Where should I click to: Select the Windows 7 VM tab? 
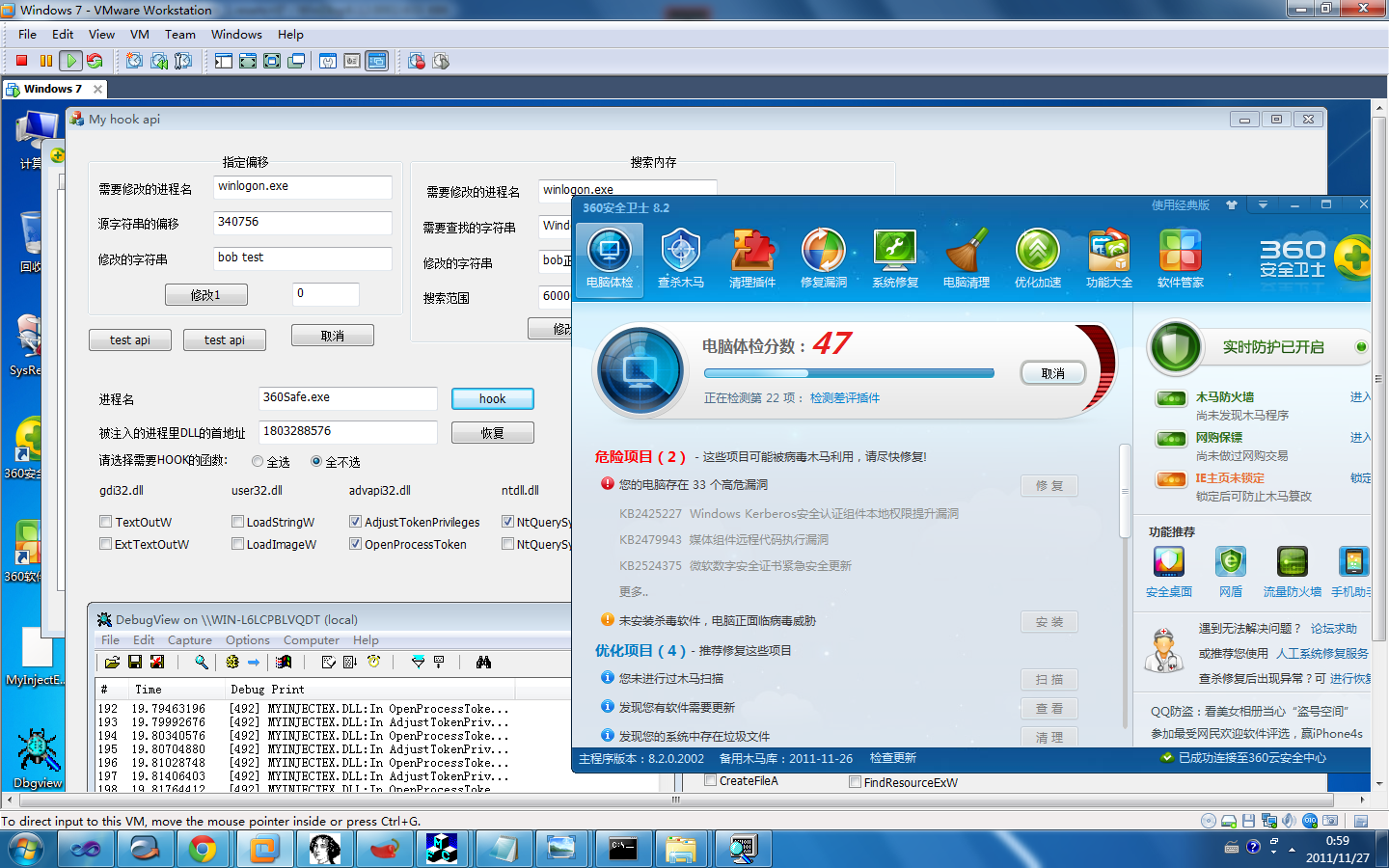coord(54,89)
